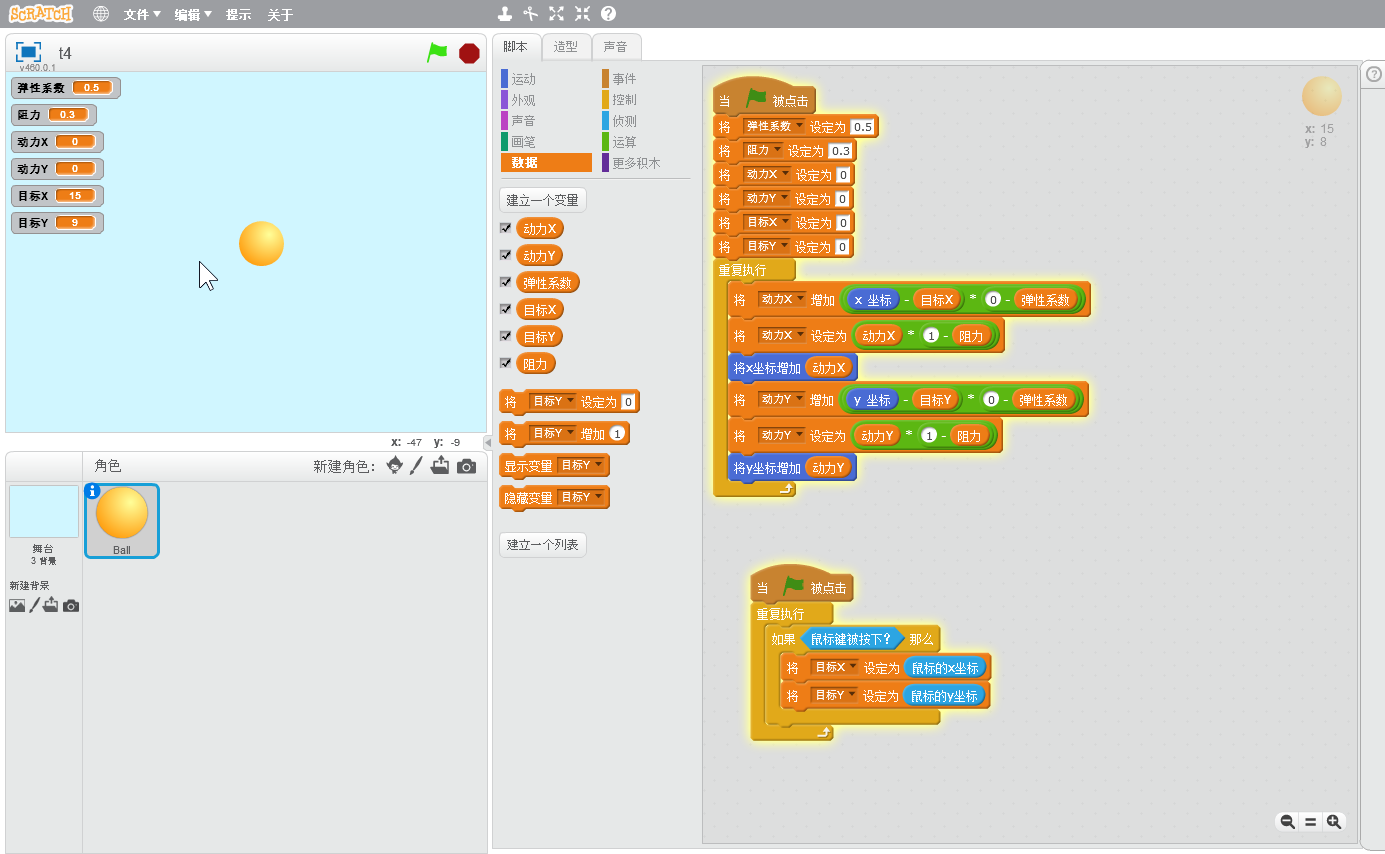This screenshot has width=1385, height=854.
Task: Select the Ball sprite thumbnail
Action: tap(122, 519)
